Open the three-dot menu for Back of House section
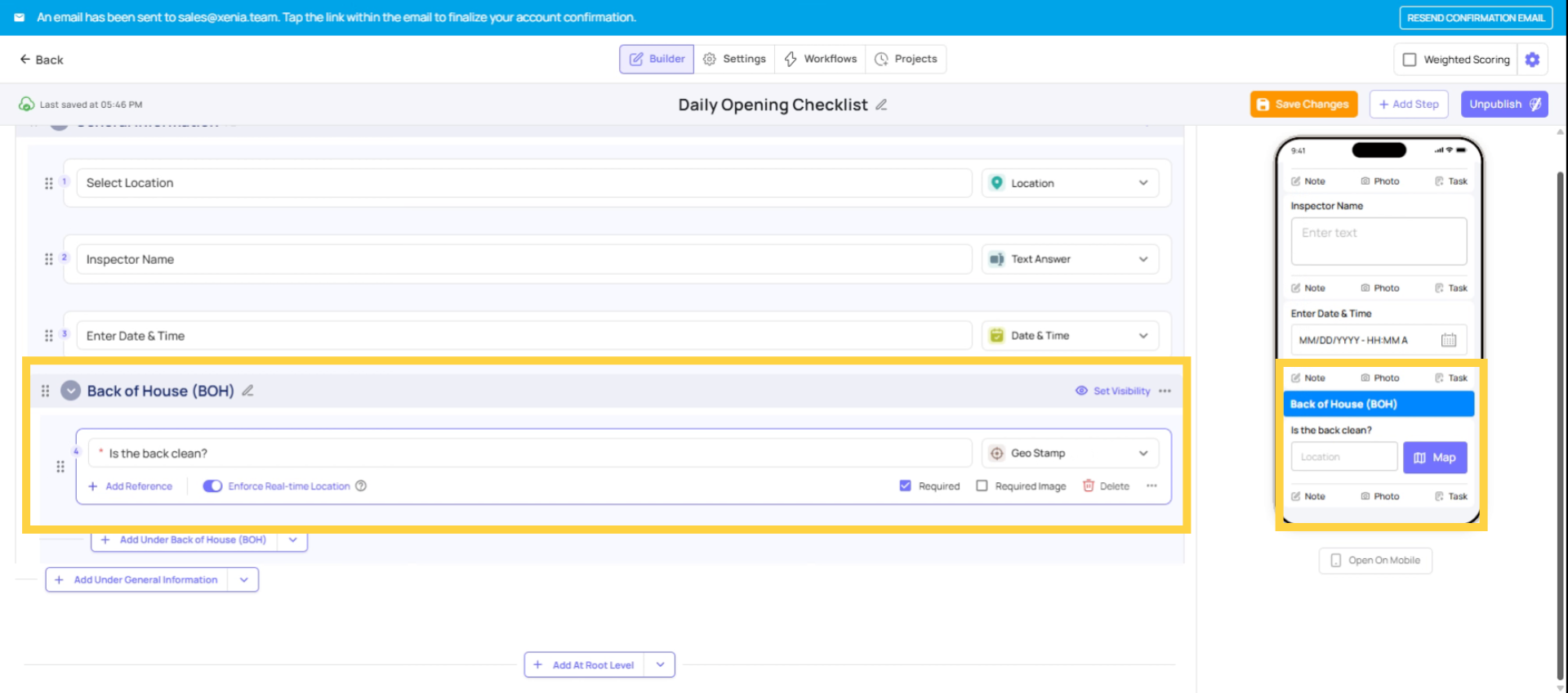1568x693 pixels. (1165, 391)
